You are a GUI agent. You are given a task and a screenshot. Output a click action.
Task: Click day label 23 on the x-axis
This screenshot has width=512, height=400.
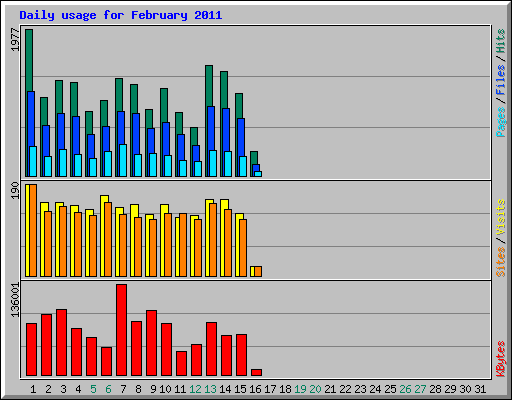tap(360, 389)
